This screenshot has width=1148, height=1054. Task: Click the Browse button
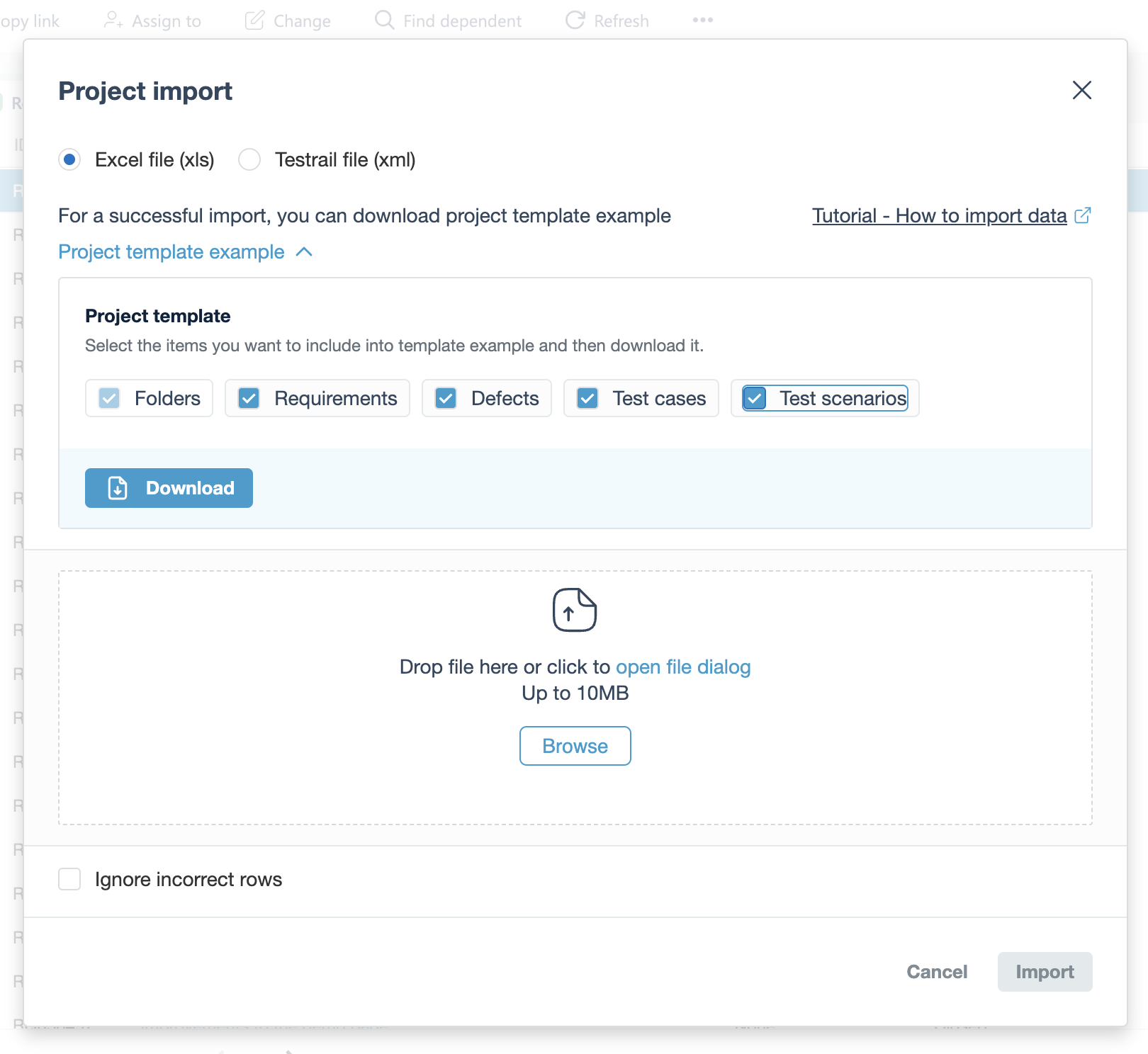tap(575, 746)
